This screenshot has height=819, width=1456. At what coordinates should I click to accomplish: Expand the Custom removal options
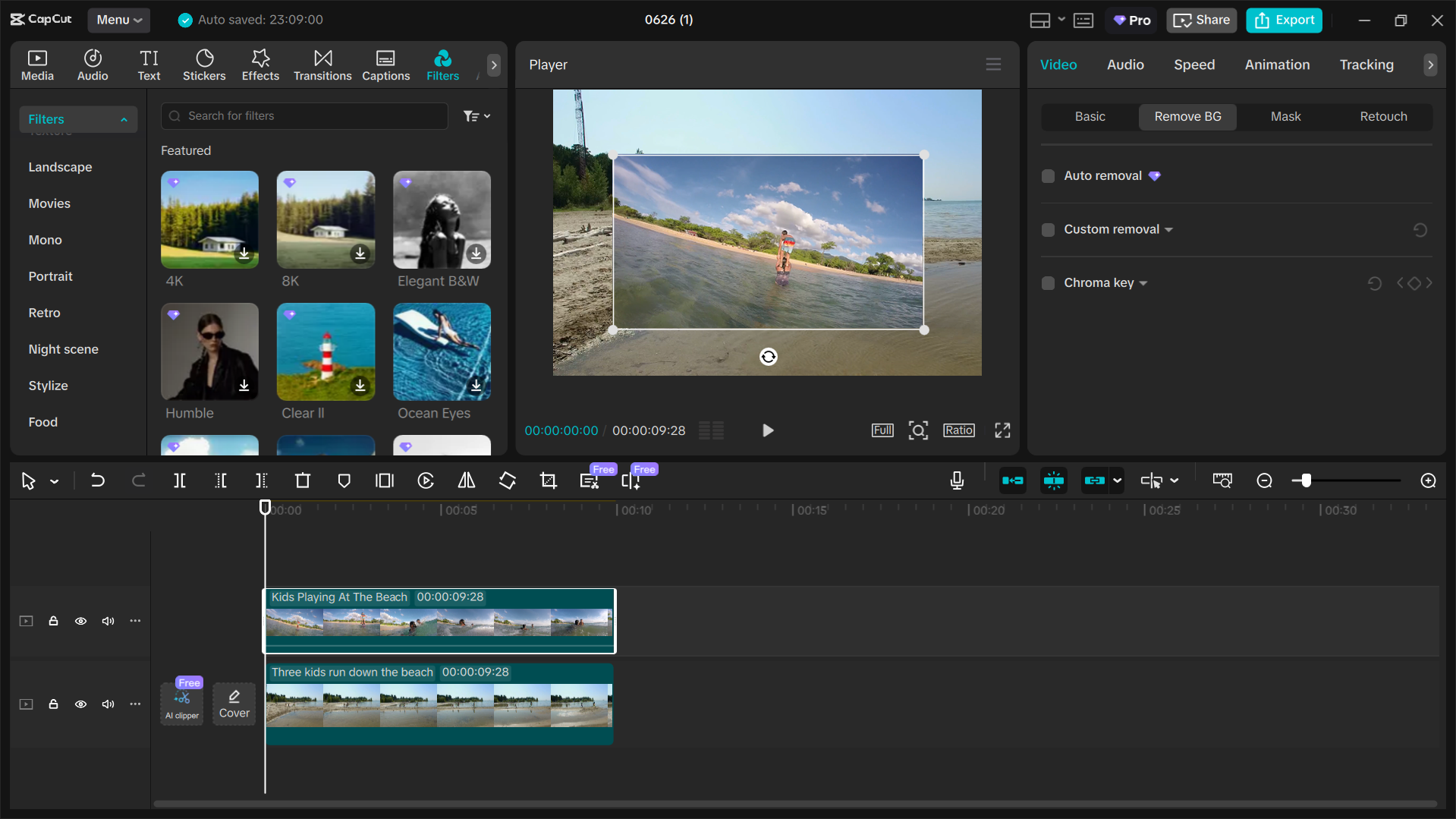click(1168, 229)
